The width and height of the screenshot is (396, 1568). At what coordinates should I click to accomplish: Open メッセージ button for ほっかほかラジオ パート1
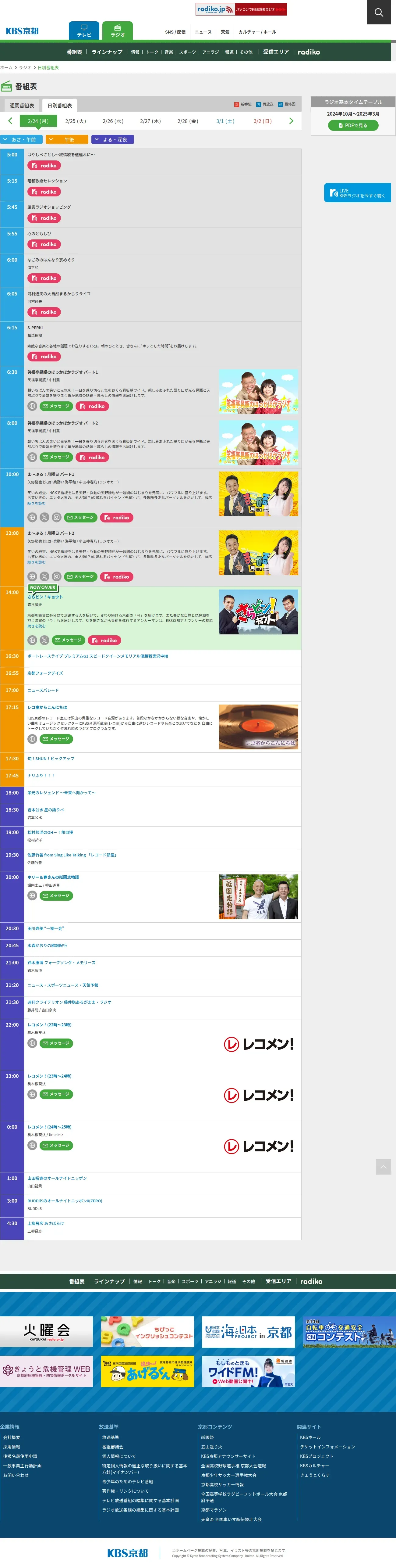(56, 406)
